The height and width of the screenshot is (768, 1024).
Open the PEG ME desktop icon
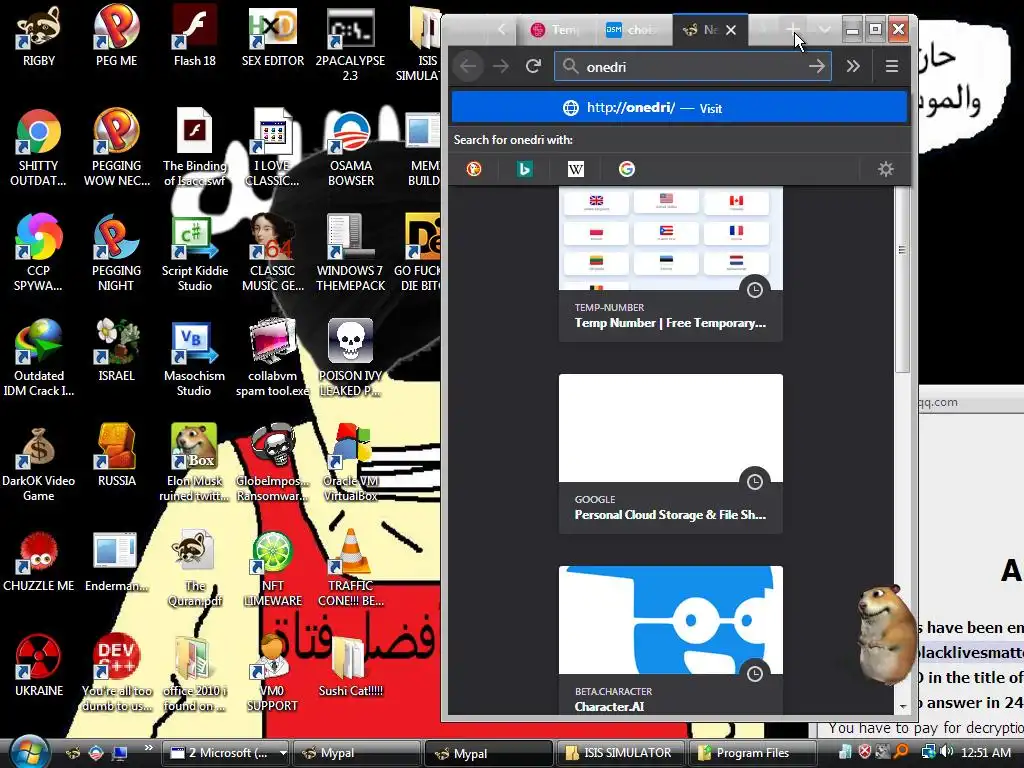click(x=116, y=36)
